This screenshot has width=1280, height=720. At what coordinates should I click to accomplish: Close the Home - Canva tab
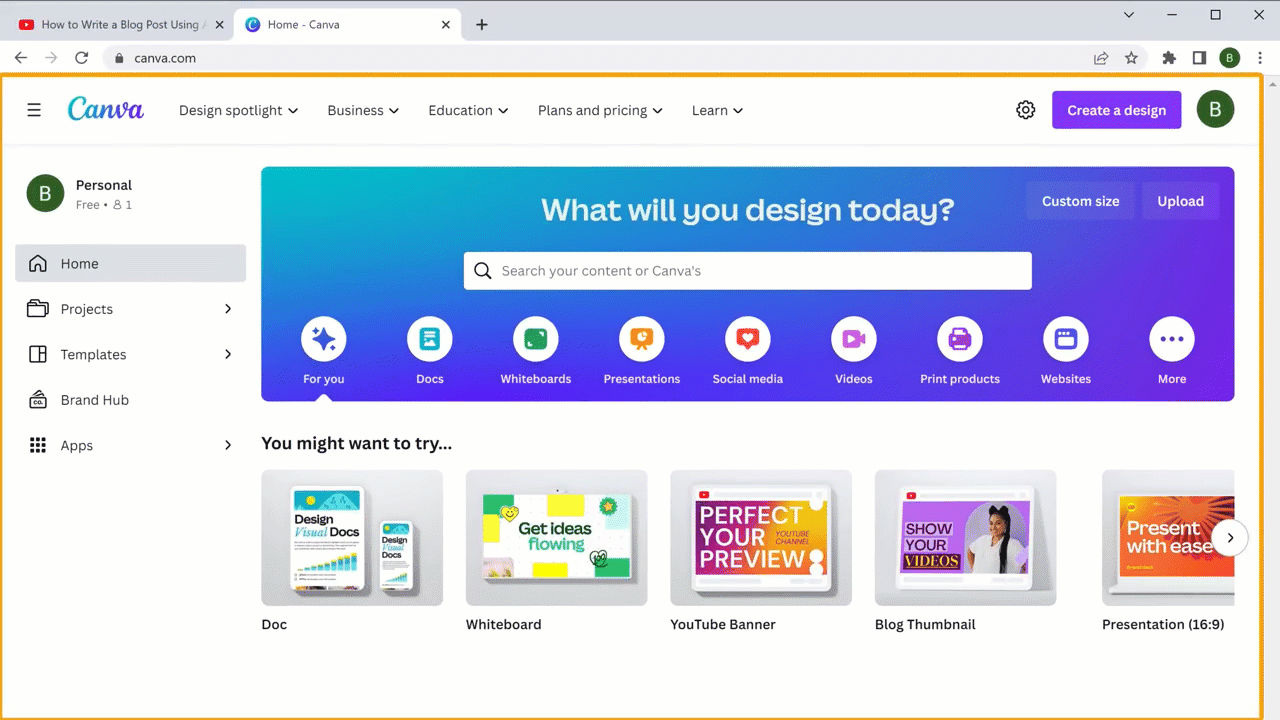[447, 25]
